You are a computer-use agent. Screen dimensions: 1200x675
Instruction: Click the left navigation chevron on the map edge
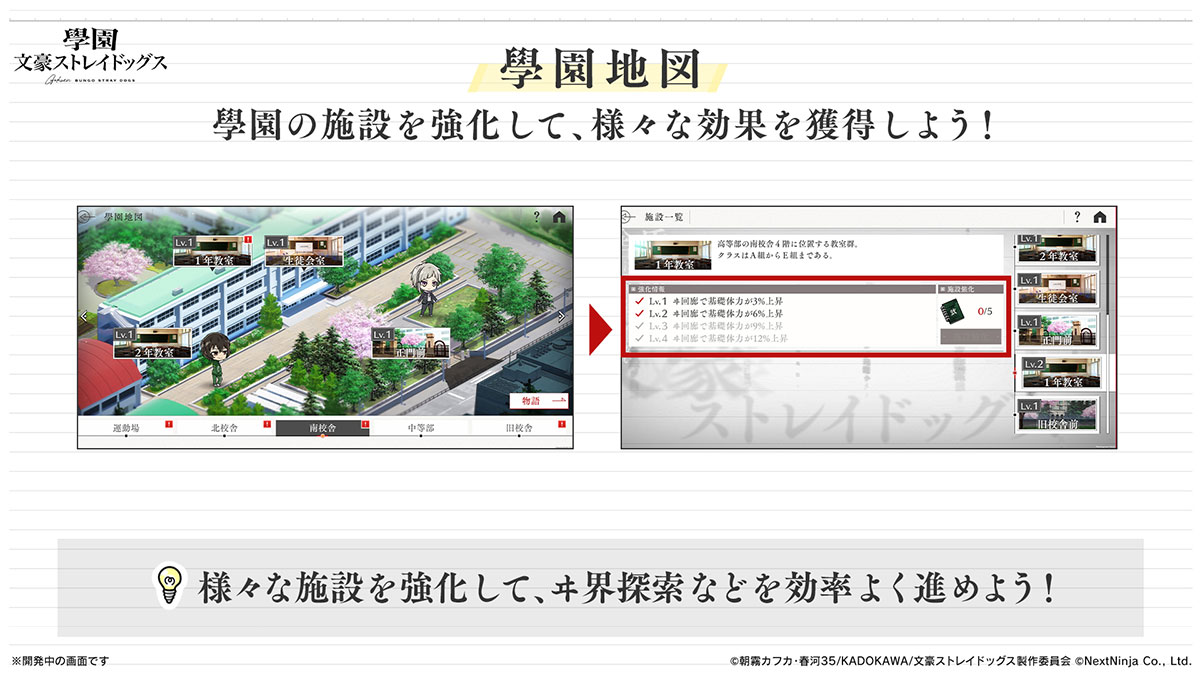[83, 316]
